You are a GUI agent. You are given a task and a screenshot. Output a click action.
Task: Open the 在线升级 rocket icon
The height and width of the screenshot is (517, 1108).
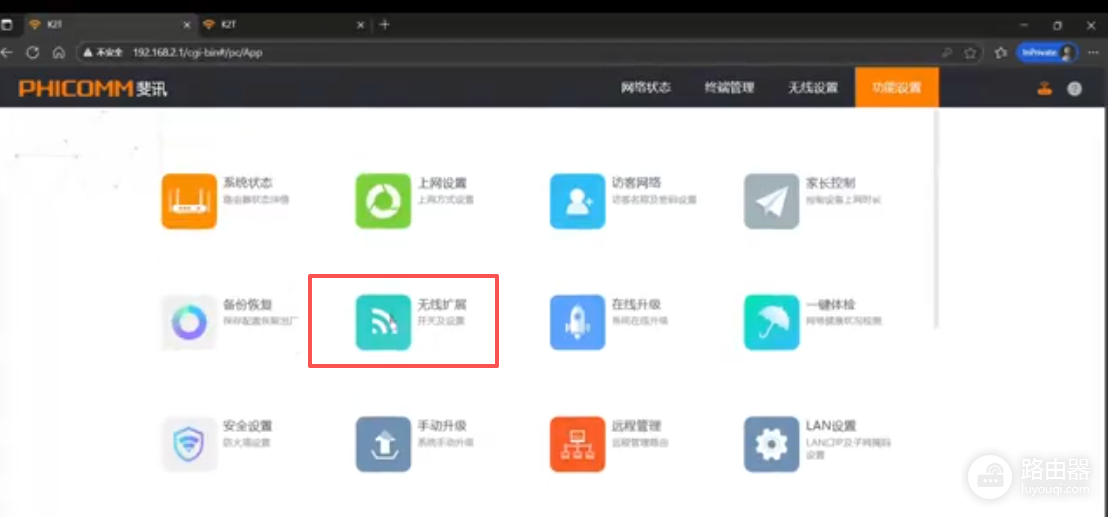coord(577,323)
